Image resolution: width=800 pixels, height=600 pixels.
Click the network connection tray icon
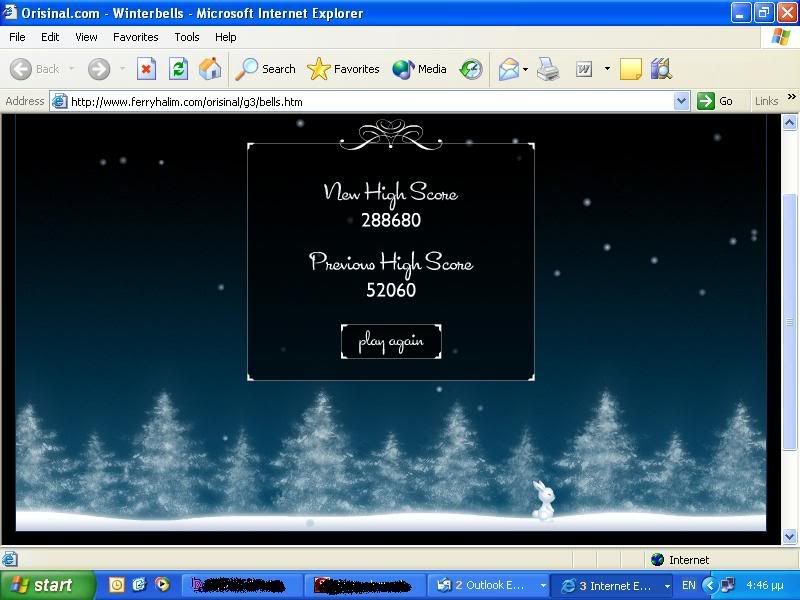tap(728, 585)
